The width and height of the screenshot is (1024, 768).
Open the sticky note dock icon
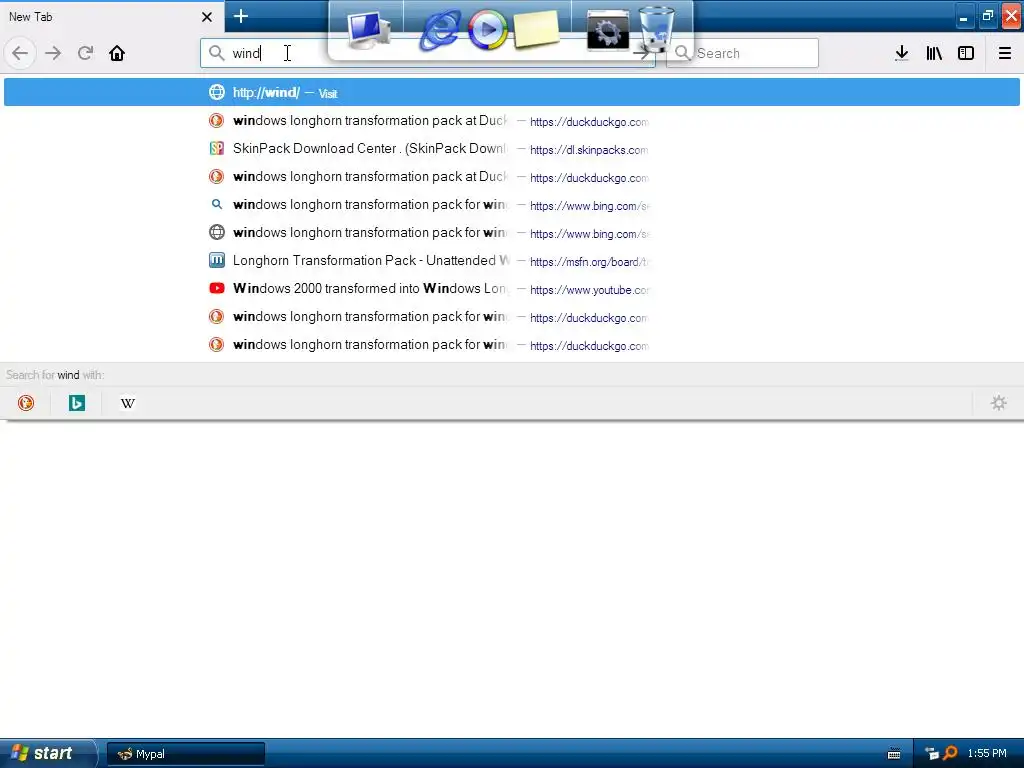click(x=537, y=29)
